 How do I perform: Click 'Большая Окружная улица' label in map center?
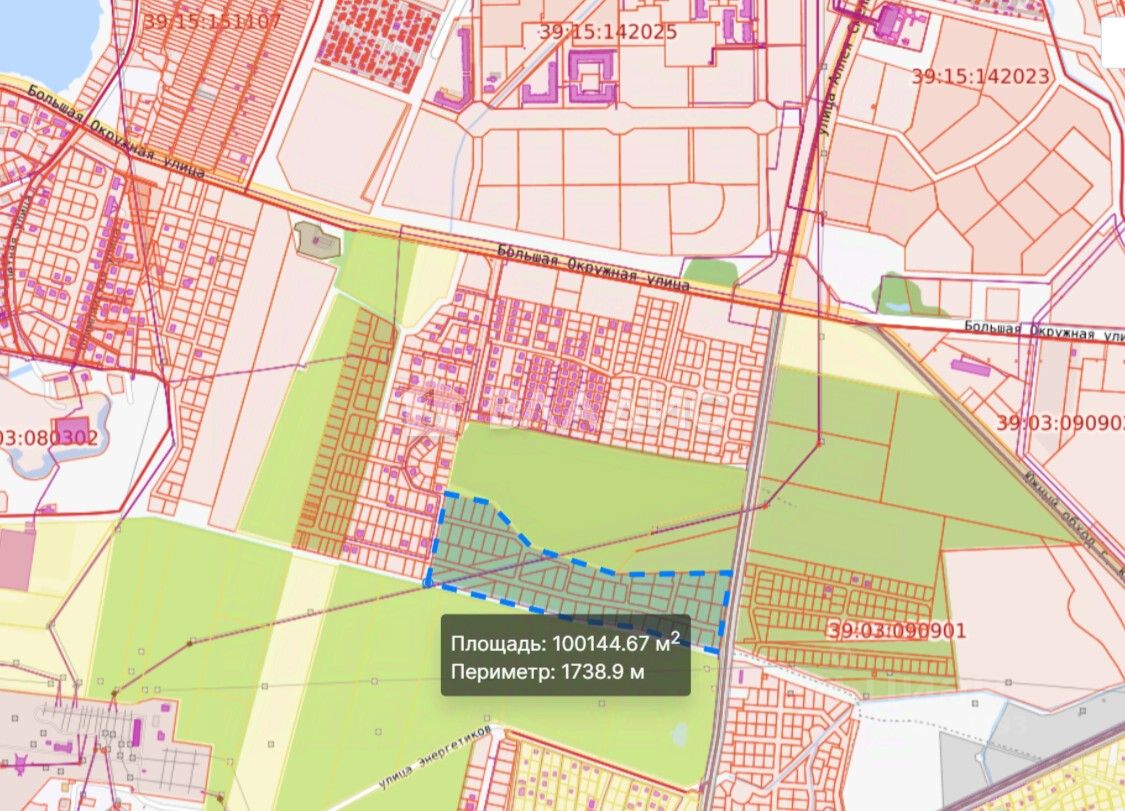click(x=593, y=267)
